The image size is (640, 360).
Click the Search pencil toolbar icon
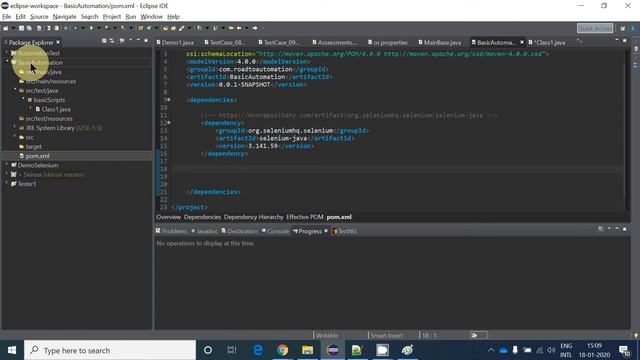click(x=182, y=28)
